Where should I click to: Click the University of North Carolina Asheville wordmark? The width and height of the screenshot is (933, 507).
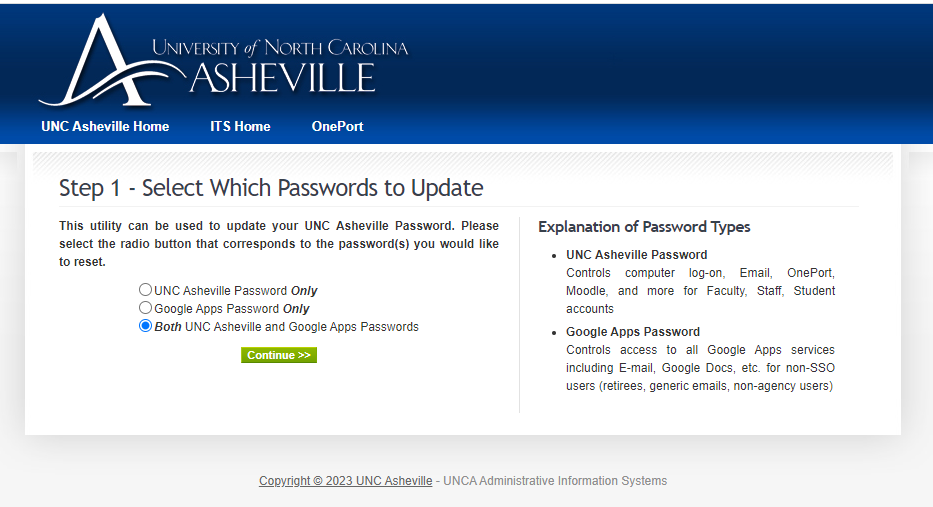coord(280,65)
